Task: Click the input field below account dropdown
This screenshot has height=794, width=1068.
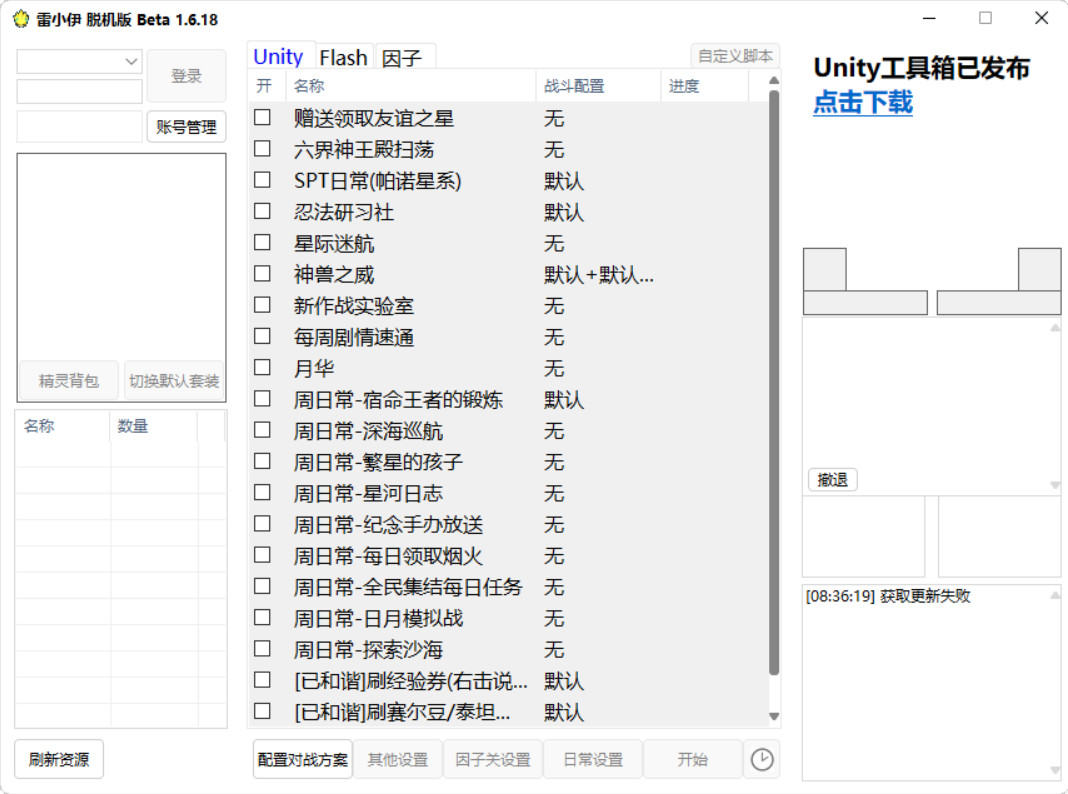Action: [80, 92]
